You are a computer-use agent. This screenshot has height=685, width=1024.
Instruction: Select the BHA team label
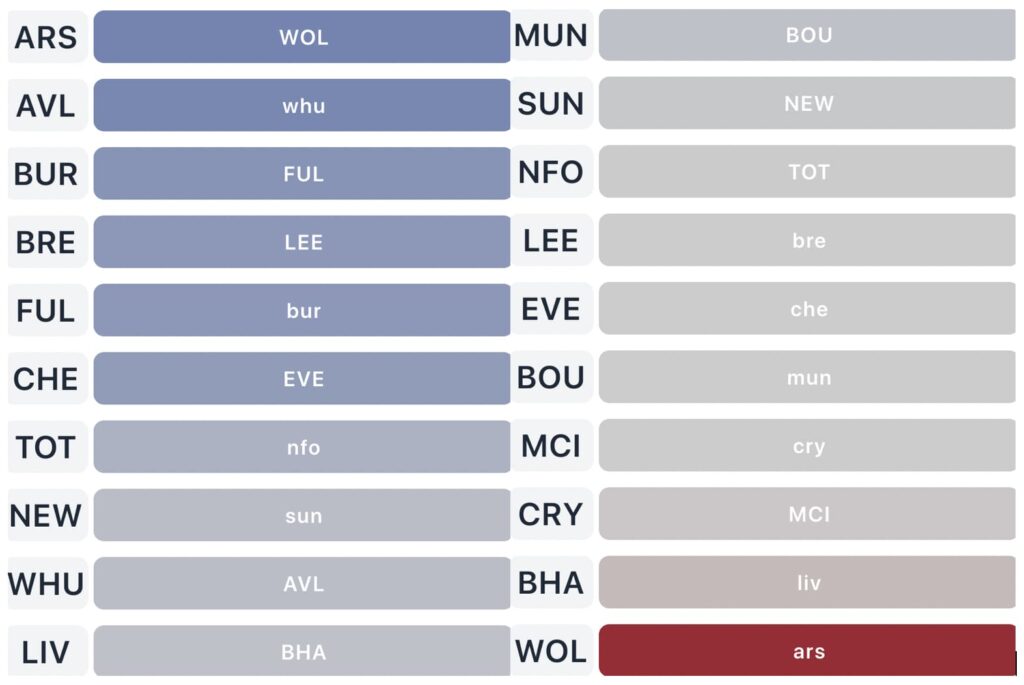(551, 582)
